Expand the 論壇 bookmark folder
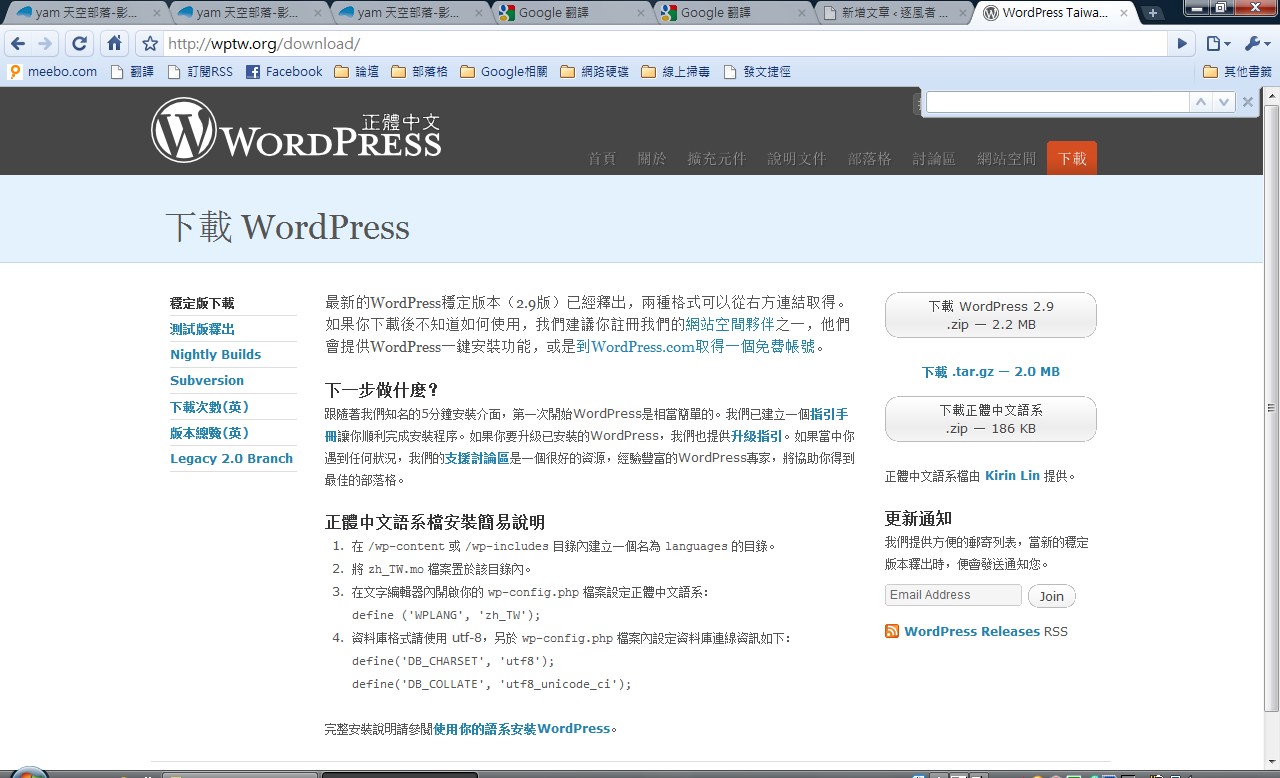The width and height of the screenshot is (1280, 778). [x=356, y=72]
